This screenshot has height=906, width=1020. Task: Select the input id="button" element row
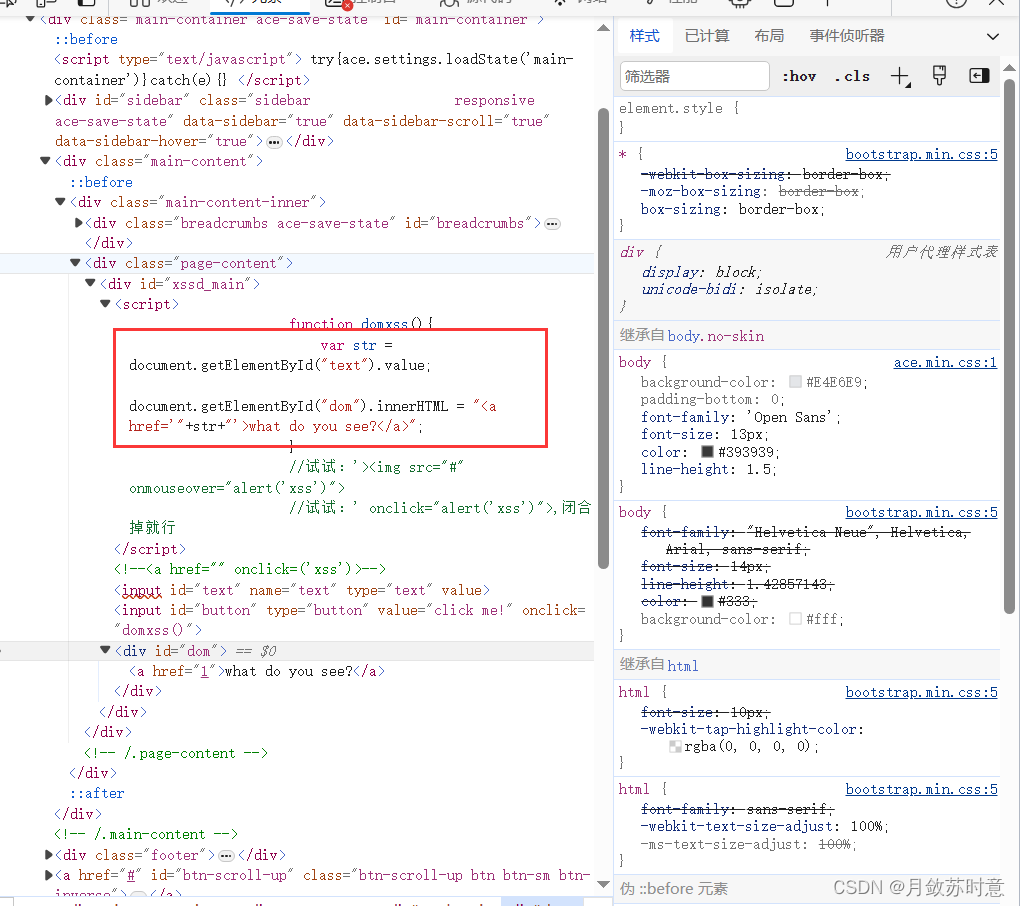(349, 620)
